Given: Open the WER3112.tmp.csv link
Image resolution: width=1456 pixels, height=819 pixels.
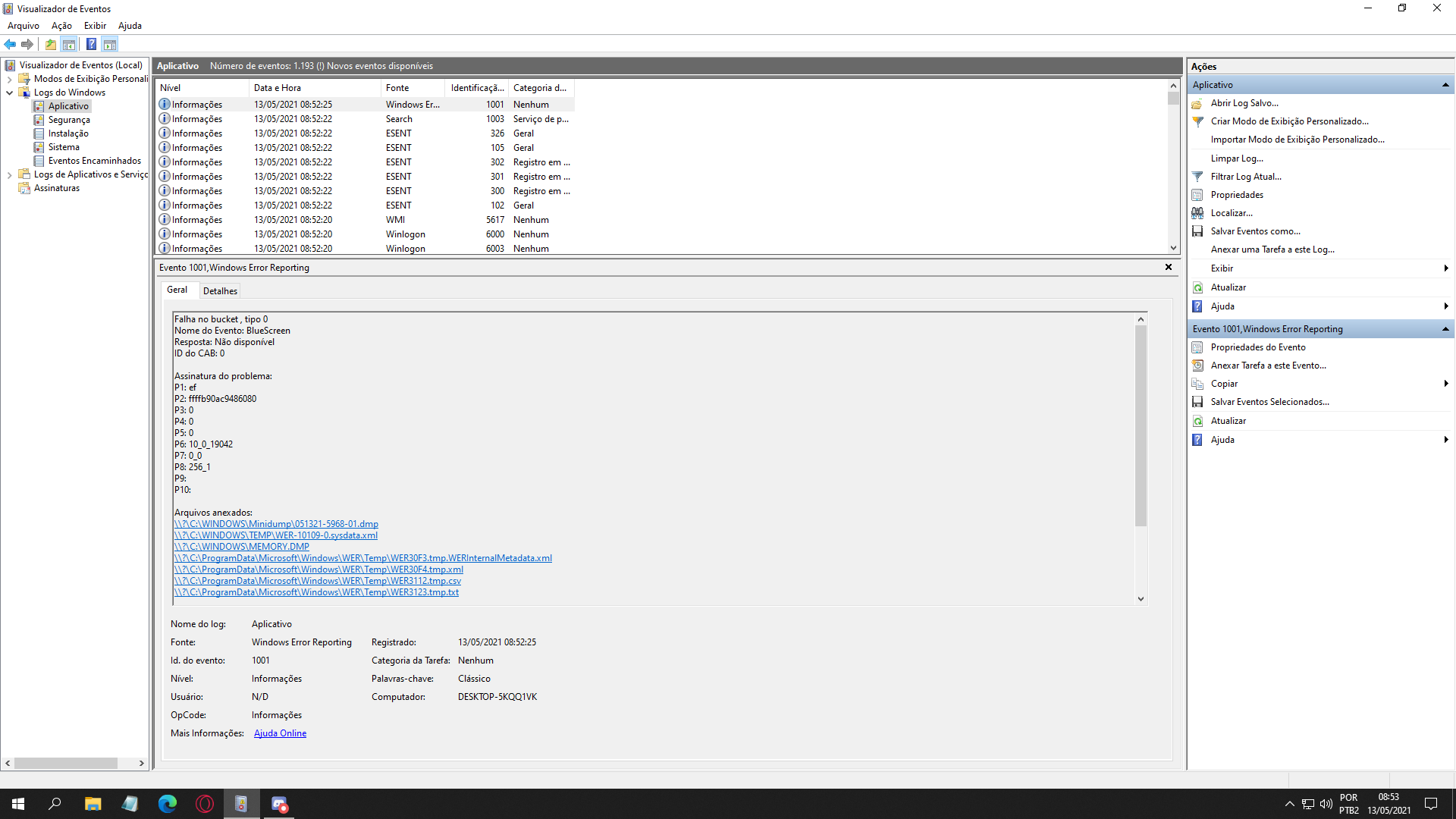Looking at the screenshot, I should coord(317,581).
